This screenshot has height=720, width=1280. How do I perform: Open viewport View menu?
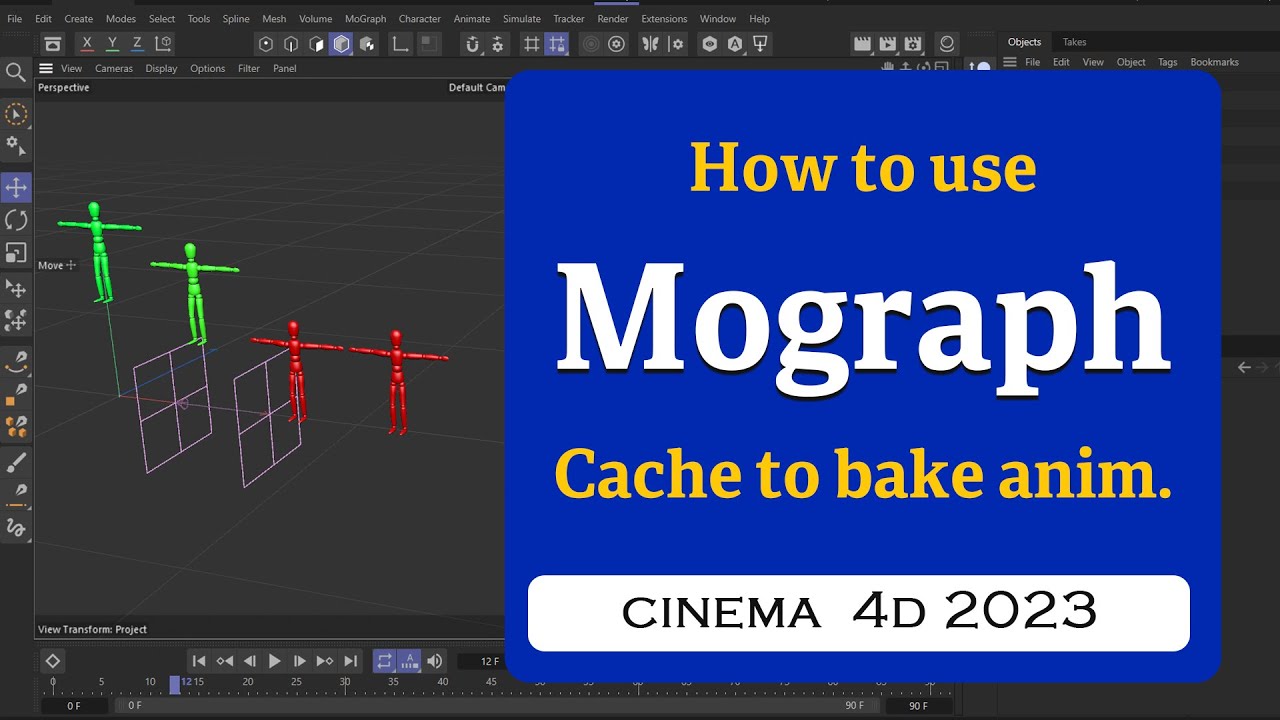[x=72, y=68]
